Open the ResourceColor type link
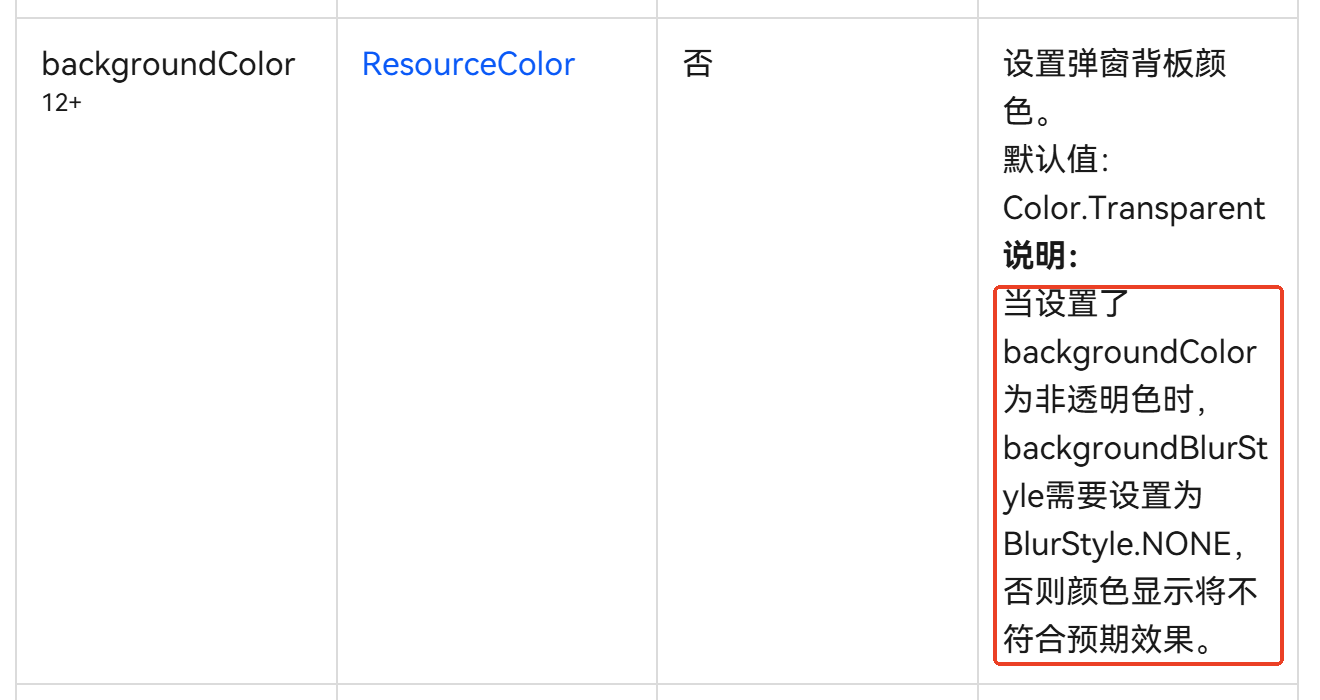The width and height of the screenshot is (1320, 700). pyautogui.click(x=468, y=65)
